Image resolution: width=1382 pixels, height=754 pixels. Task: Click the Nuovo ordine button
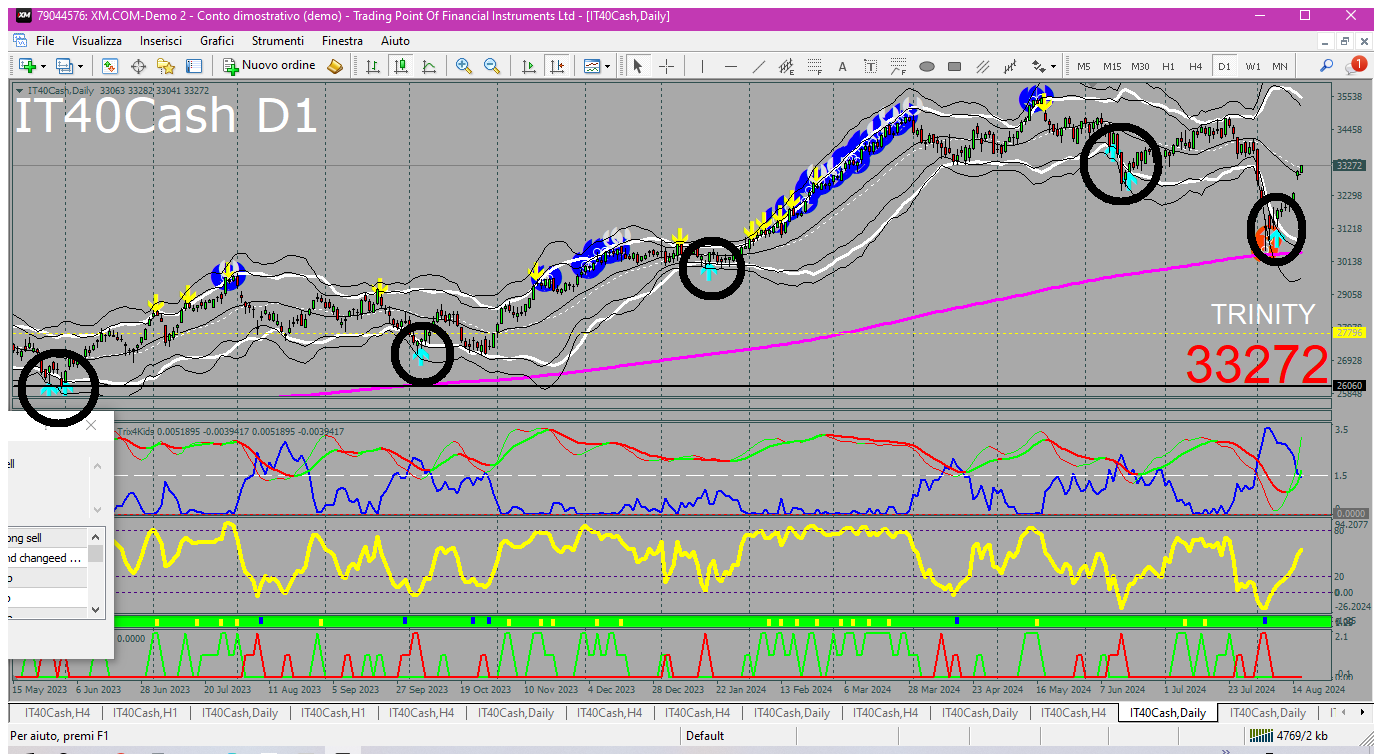(269, 66)
